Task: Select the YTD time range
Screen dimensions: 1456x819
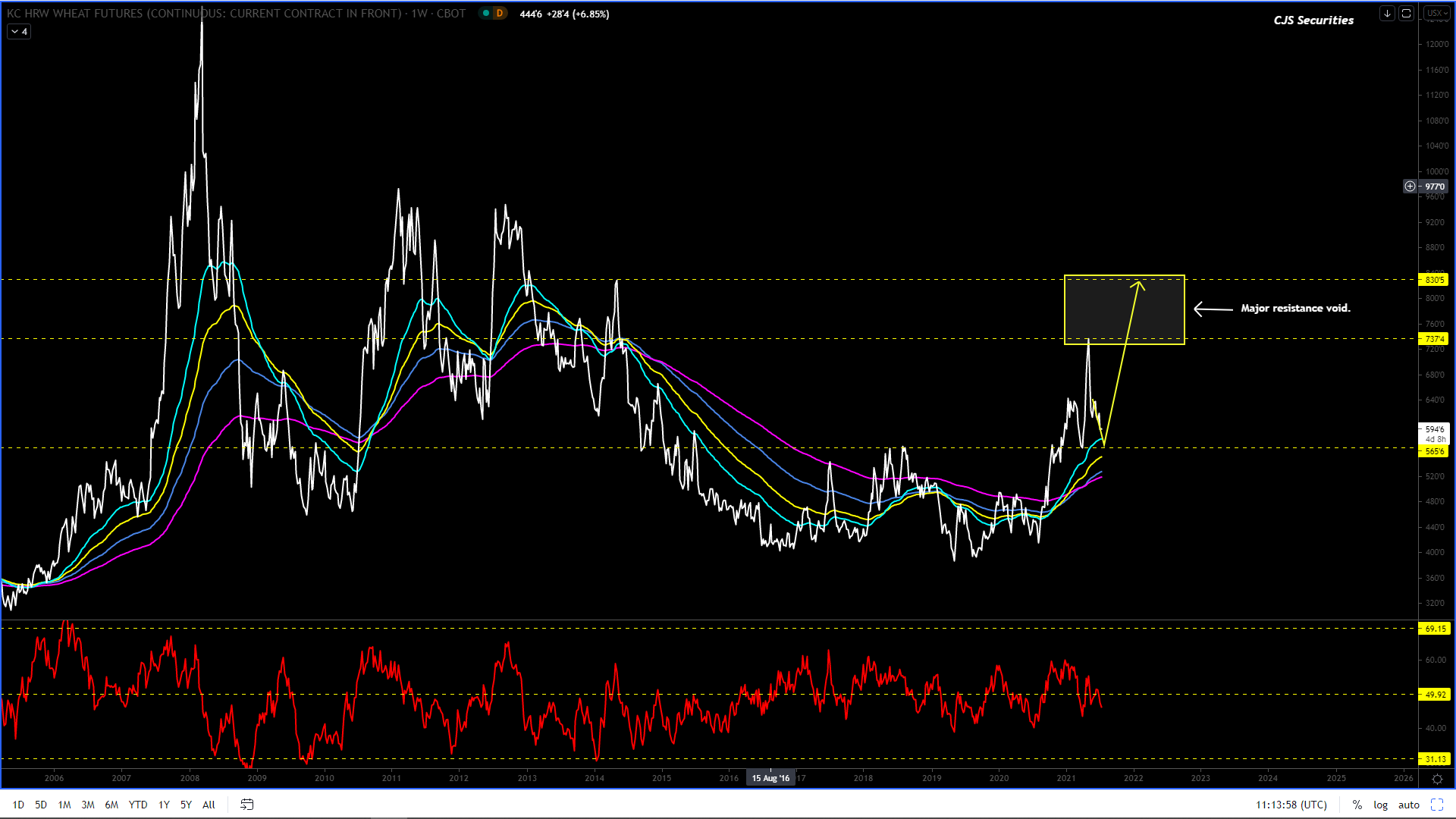Action: click(138, 805)
